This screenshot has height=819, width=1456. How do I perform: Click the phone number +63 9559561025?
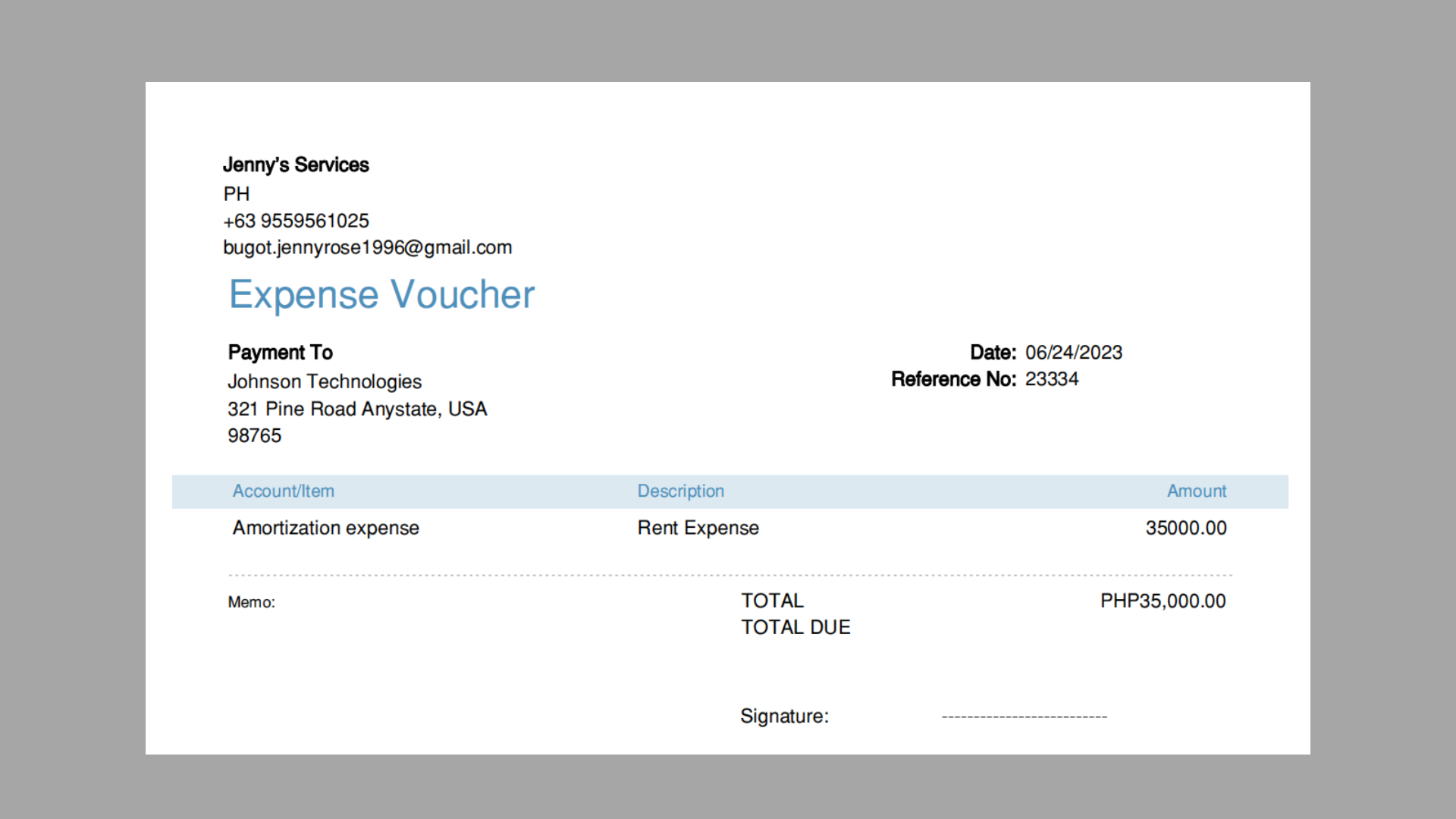pyautogui.click(x=296, y=221)
